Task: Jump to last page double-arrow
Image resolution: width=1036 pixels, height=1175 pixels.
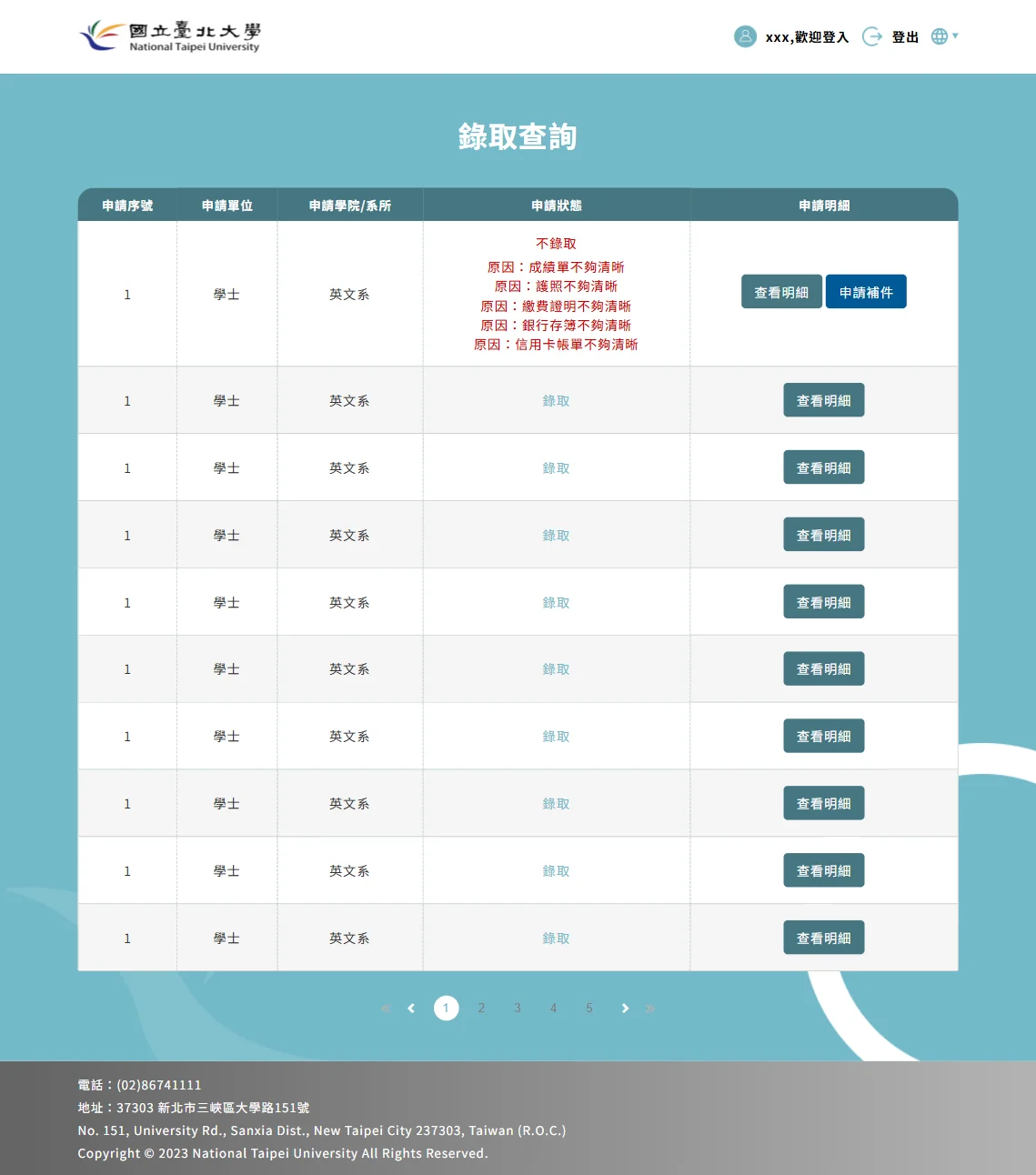Action: coord(650,1009)
